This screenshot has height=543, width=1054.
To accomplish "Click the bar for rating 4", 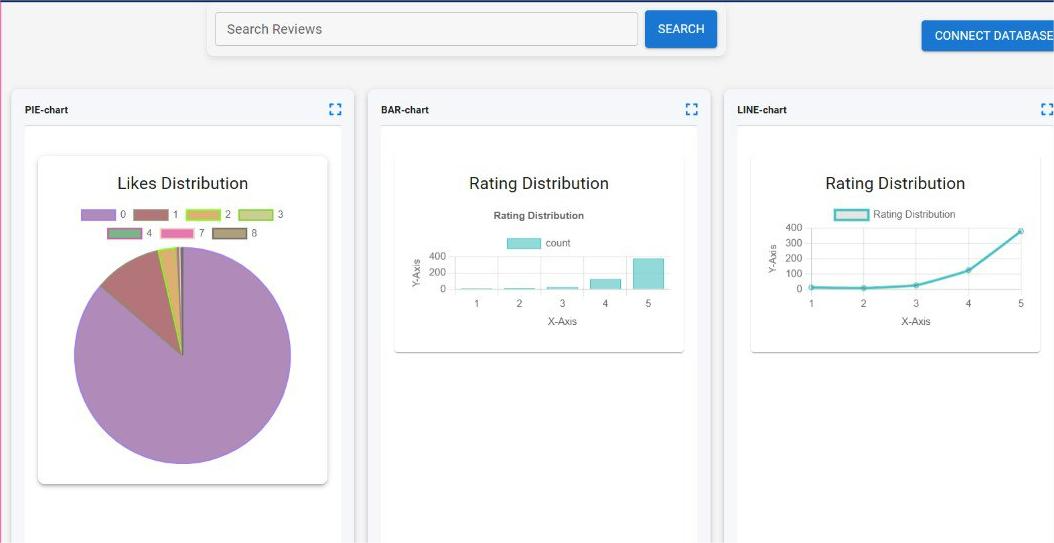I will click(x=605, y=284).
